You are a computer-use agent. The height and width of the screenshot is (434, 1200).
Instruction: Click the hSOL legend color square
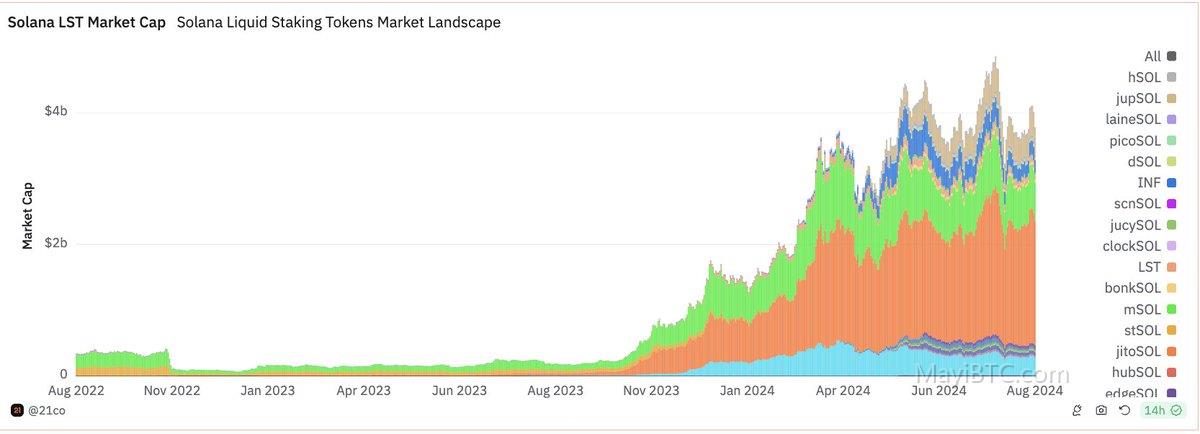(x=1172, y=77)
